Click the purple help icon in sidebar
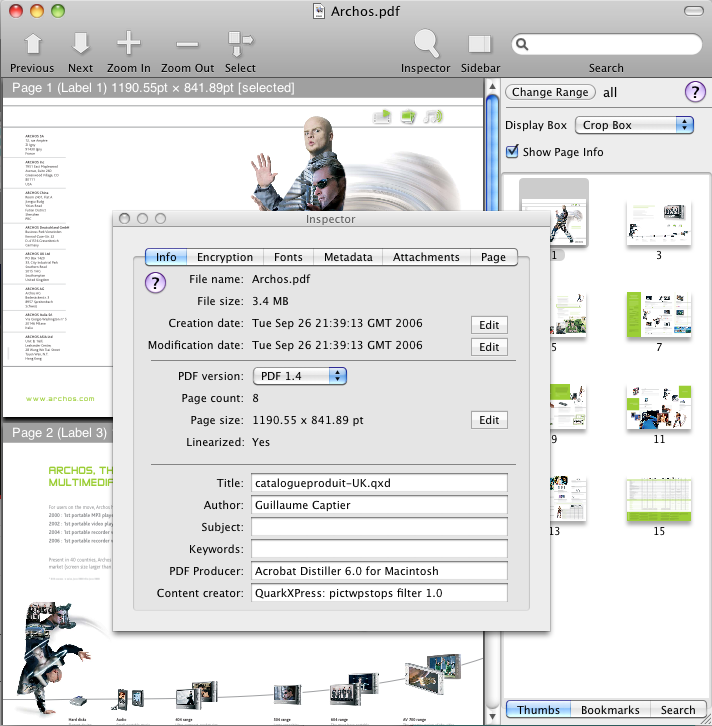The width and height of the screenshot is (712, 726). 695,92
